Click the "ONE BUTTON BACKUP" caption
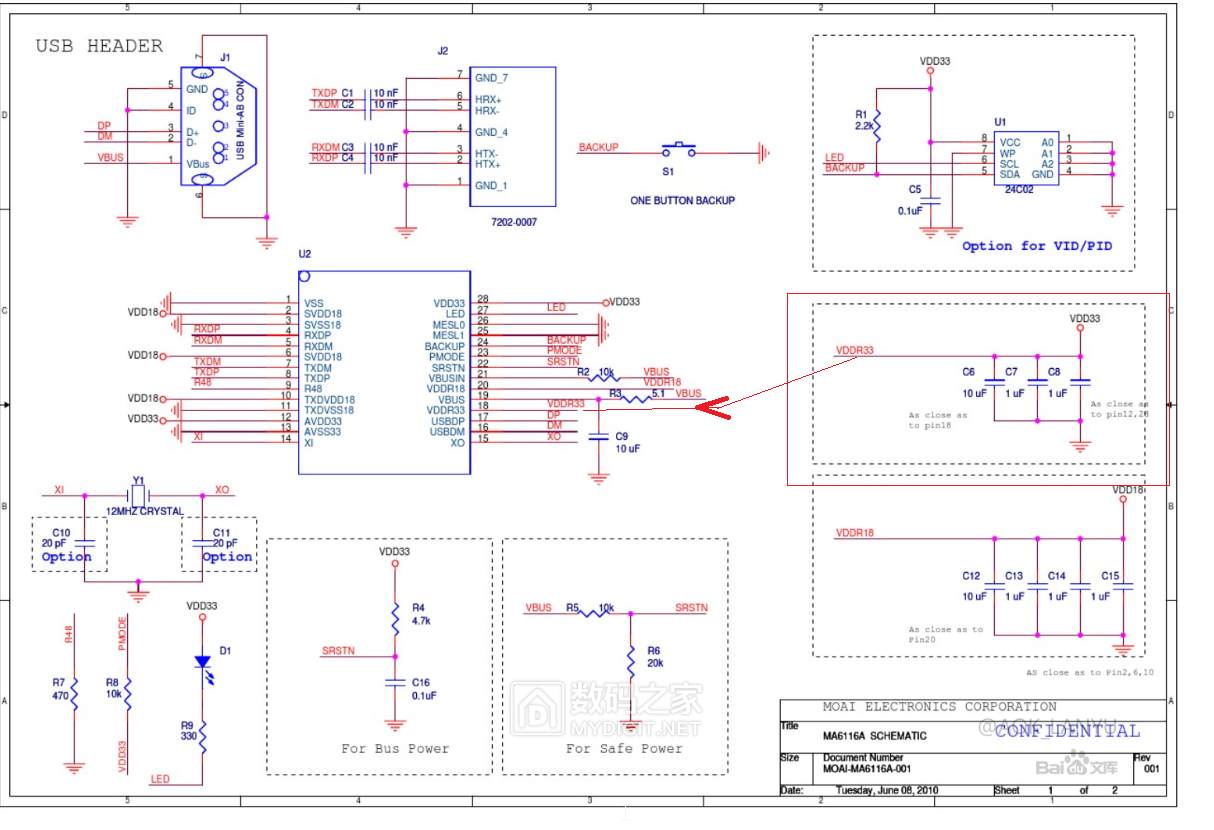The image size is (1214, 830). tap(682, 201)
